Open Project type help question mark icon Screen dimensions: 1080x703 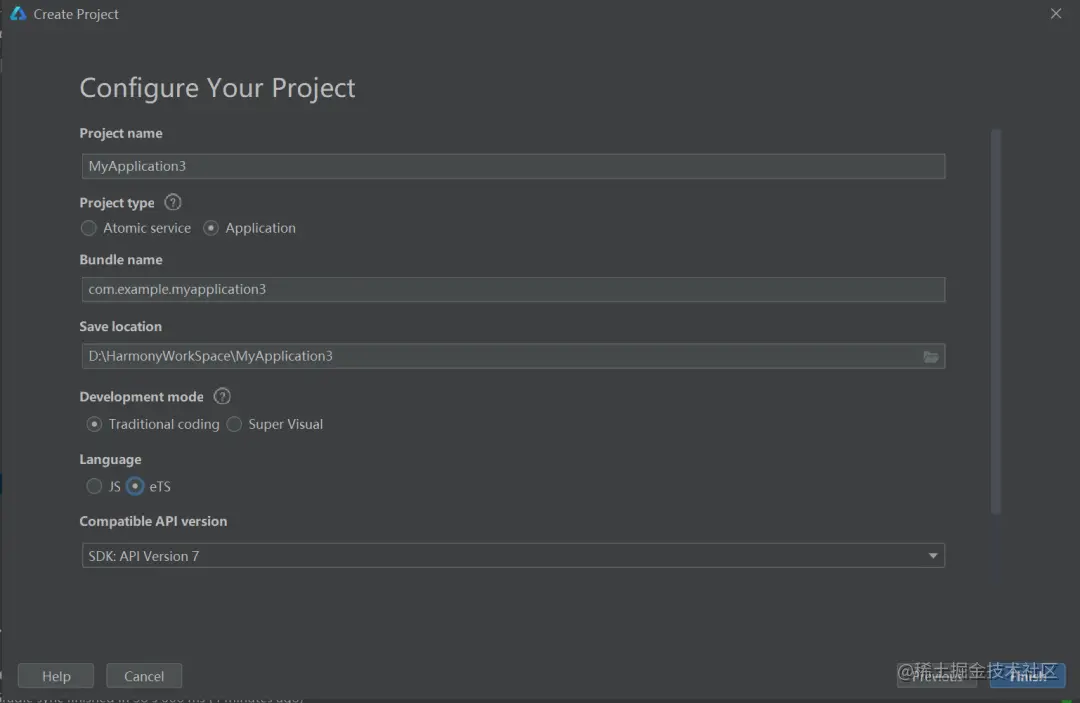173,202
